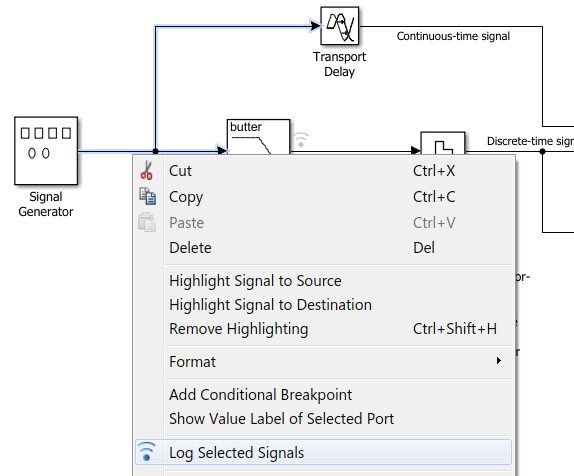Click the Ctrl+Shift+H shortcut text
574x476 pixels.
455,329
